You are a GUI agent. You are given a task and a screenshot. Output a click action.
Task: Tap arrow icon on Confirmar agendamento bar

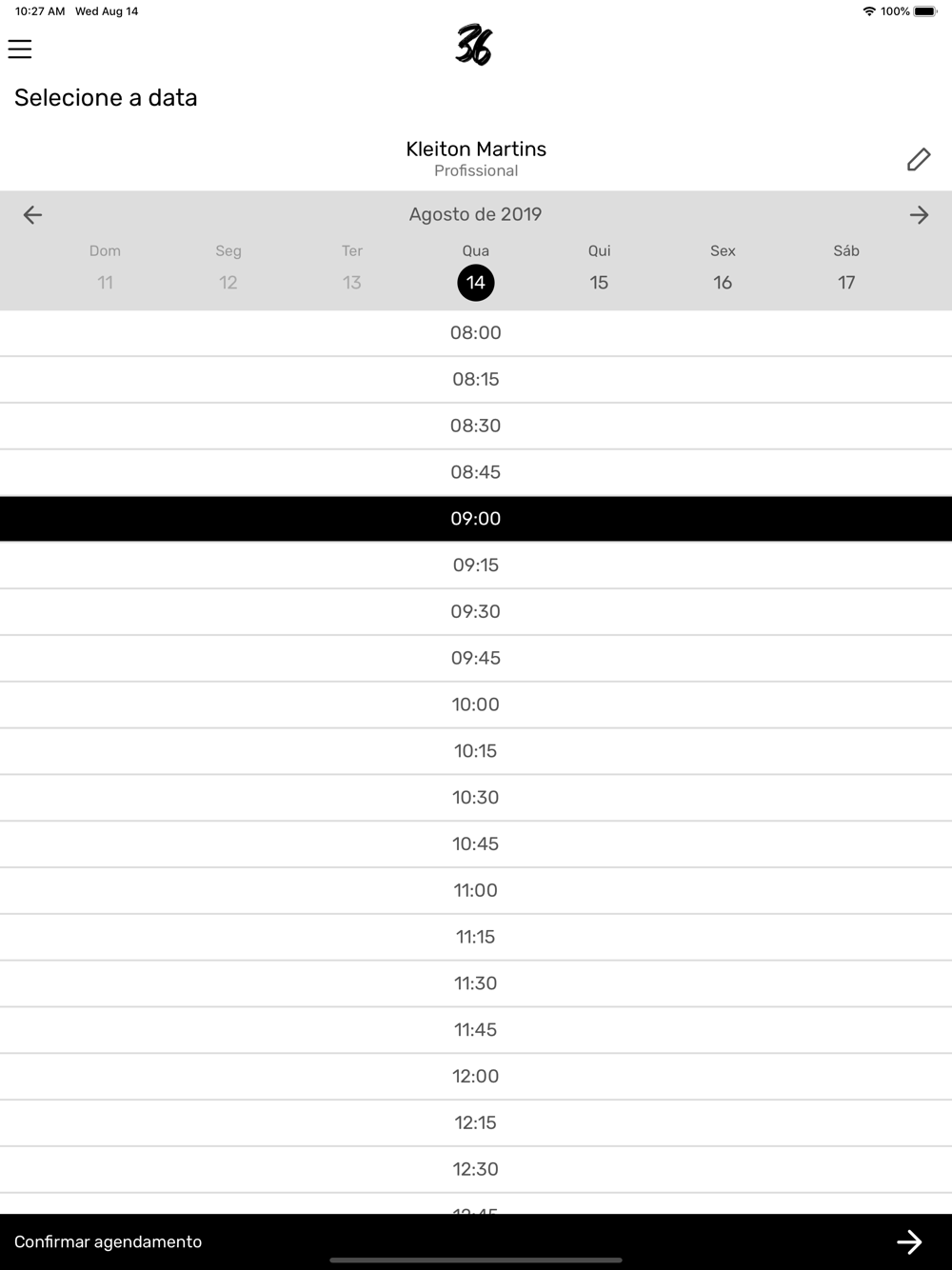coord(909,1241)
